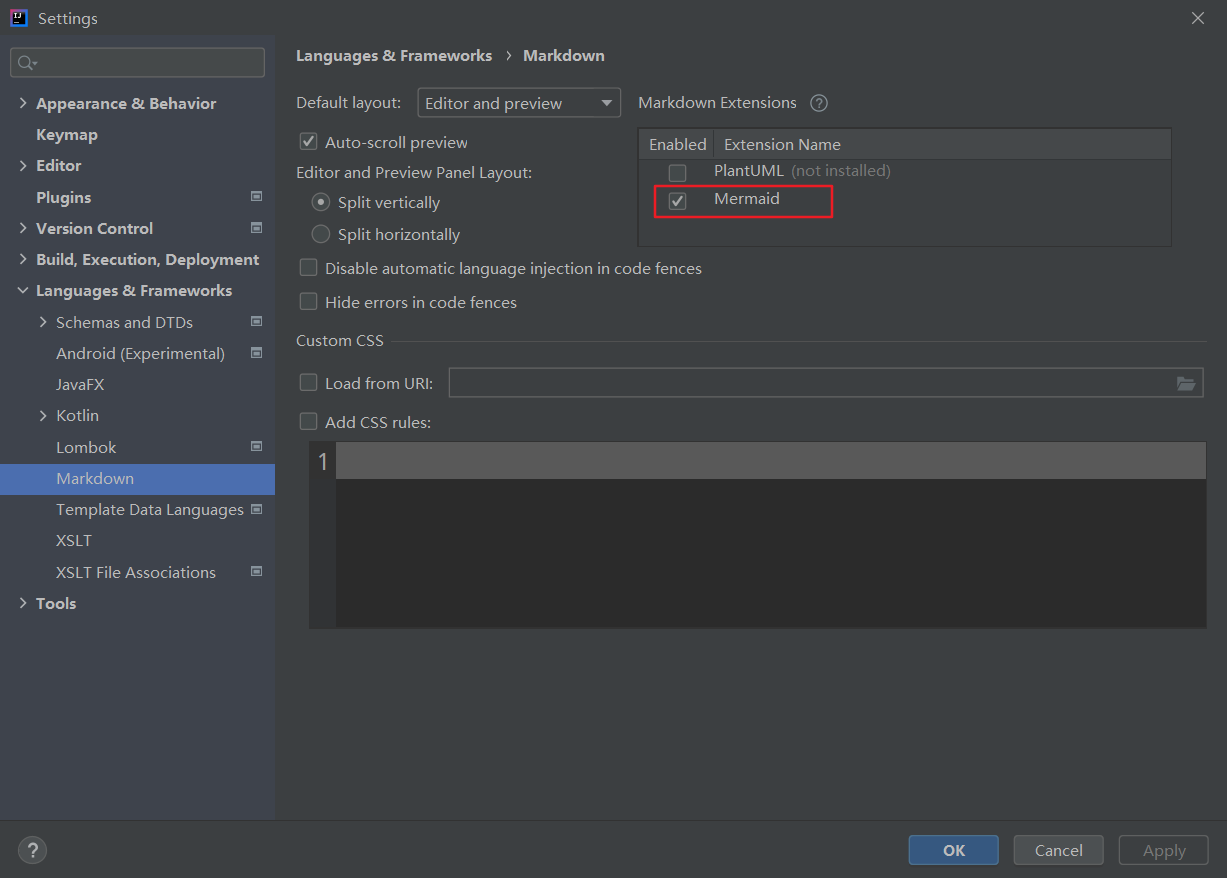Enable the PlantUML extension checkbox
Screen dimensions: 1227x878
click(x=677, y=172)
